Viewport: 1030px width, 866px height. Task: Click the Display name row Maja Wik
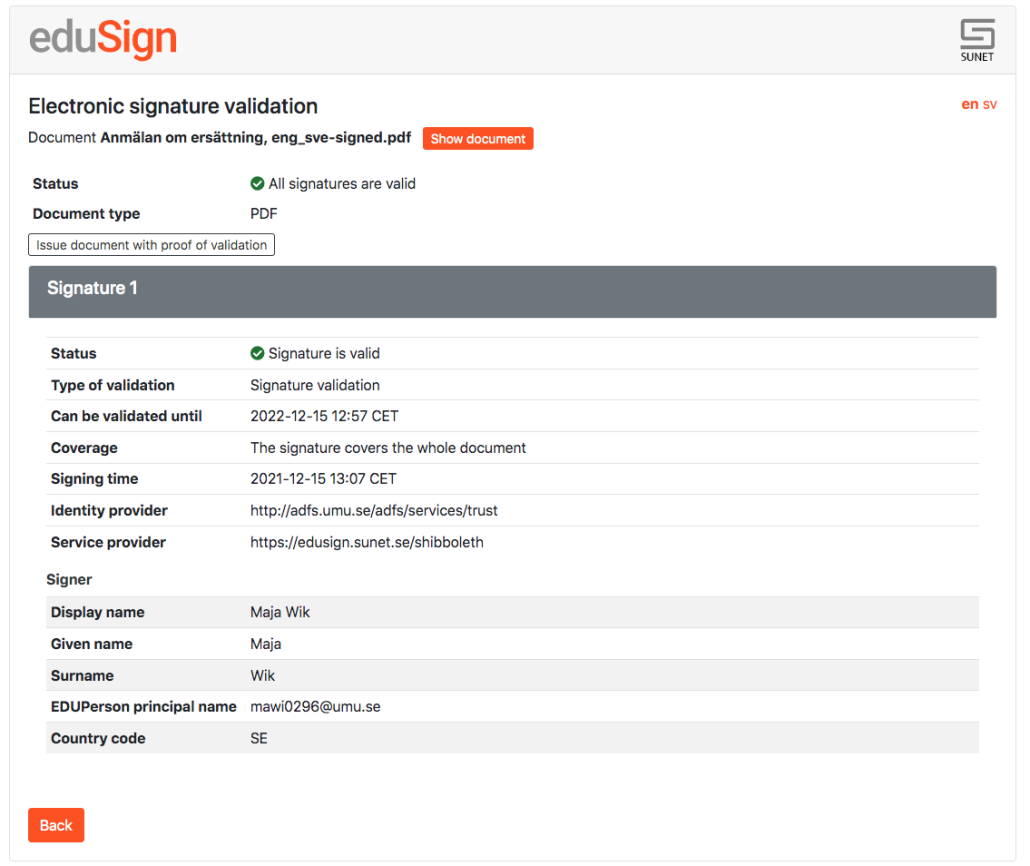coord(512,612)
